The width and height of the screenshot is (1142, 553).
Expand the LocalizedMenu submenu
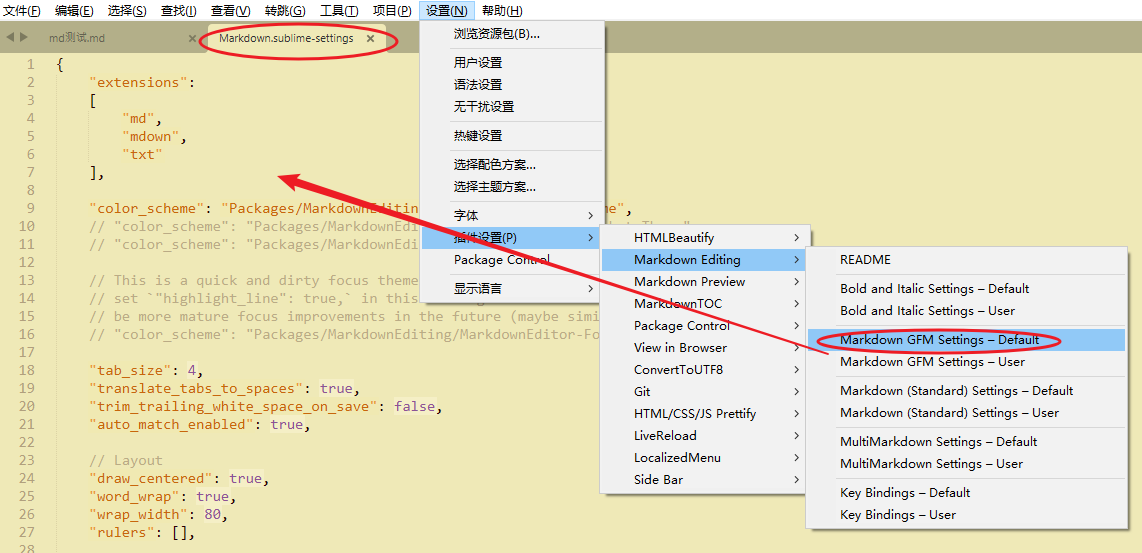[x=703, y=458]
